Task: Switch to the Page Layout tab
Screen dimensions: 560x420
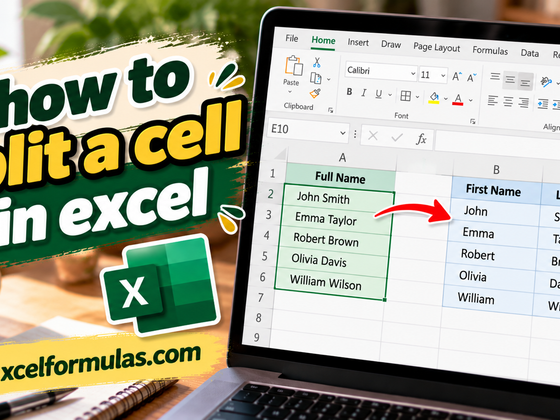Action: click(436, 47)
